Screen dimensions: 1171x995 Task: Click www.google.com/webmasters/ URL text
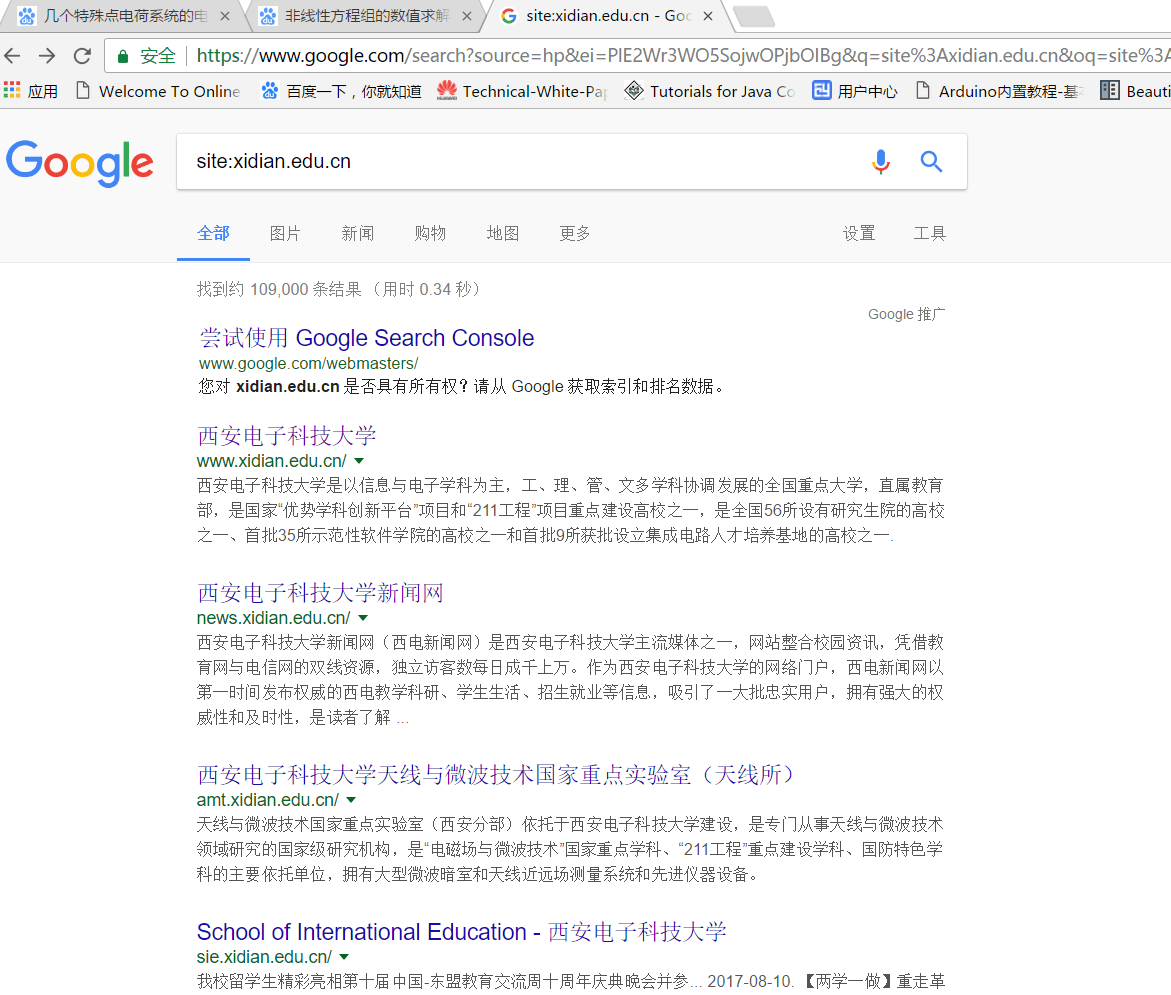tap(308, 364)
